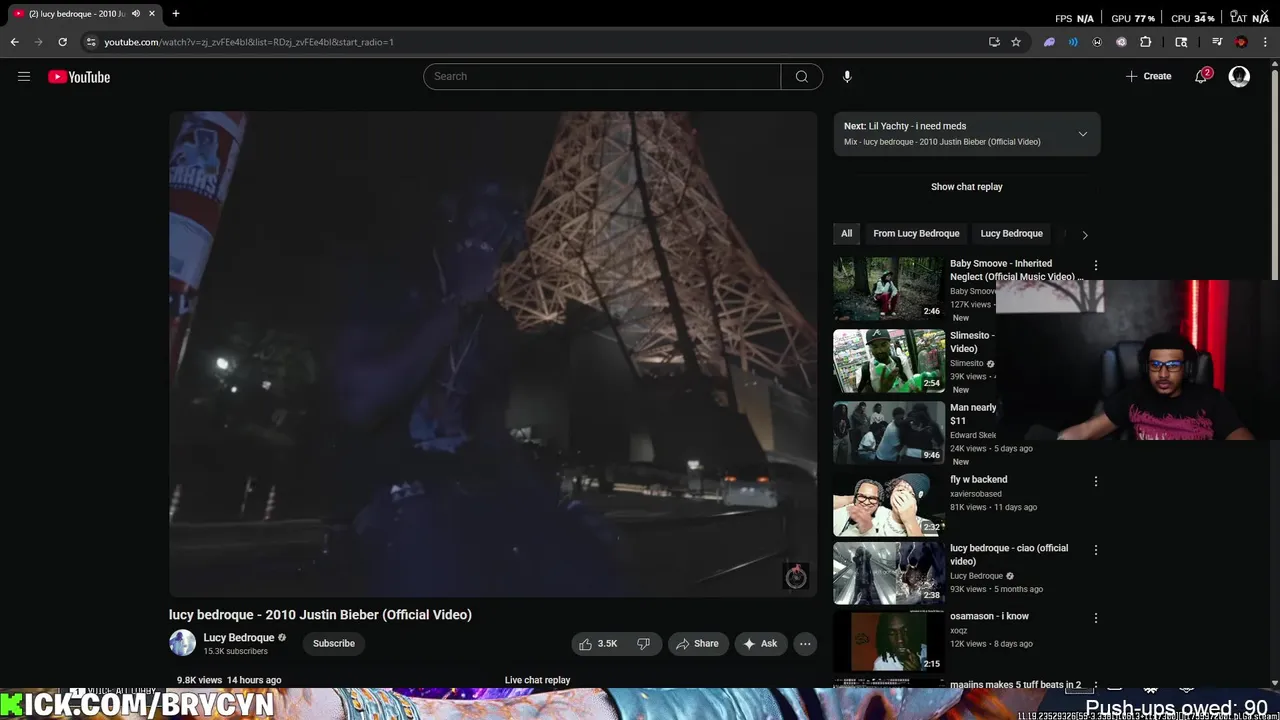Open the YouTube guide hamburger menu
This screenshot has height=720, width=1280.
tap(24, 77)
